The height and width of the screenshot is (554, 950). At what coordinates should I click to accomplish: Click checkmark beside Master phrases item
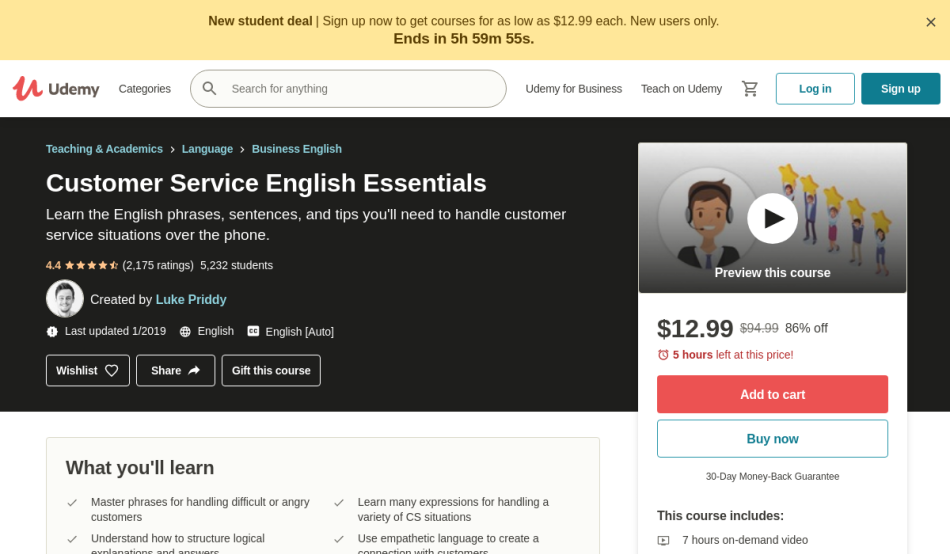coord(72,502)
